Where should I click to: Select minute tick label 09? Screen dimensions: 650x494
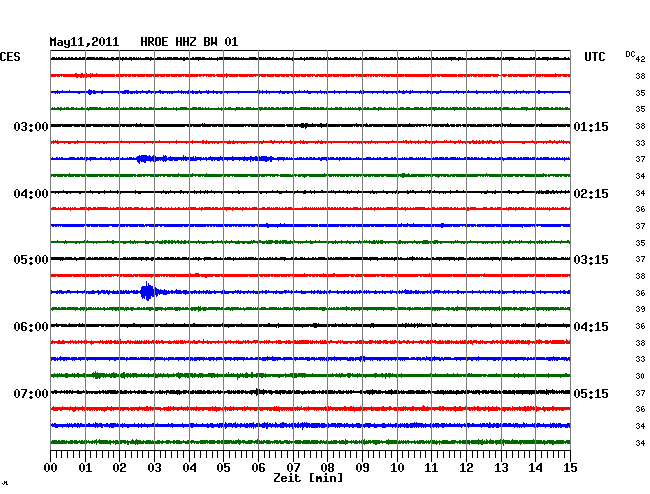(x=362, y=467)
